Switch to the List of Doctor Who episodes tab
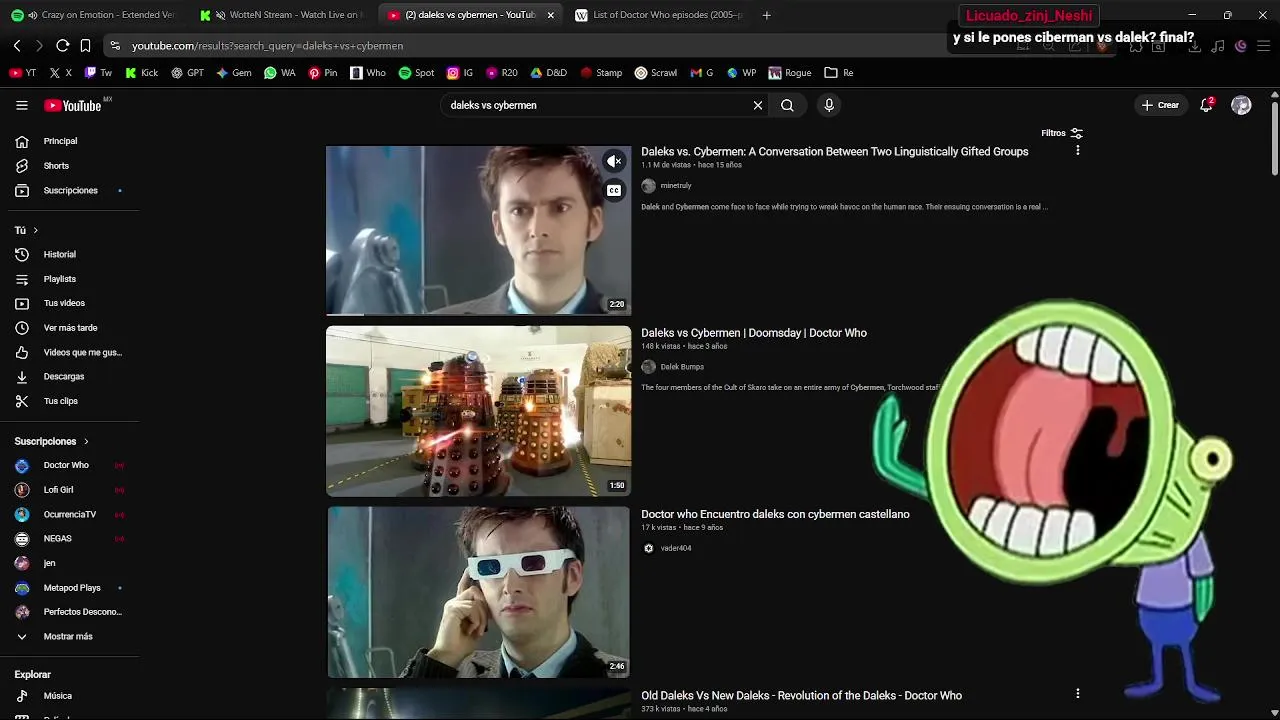This screenshot has width=1280, height=720. click(657, 15)
